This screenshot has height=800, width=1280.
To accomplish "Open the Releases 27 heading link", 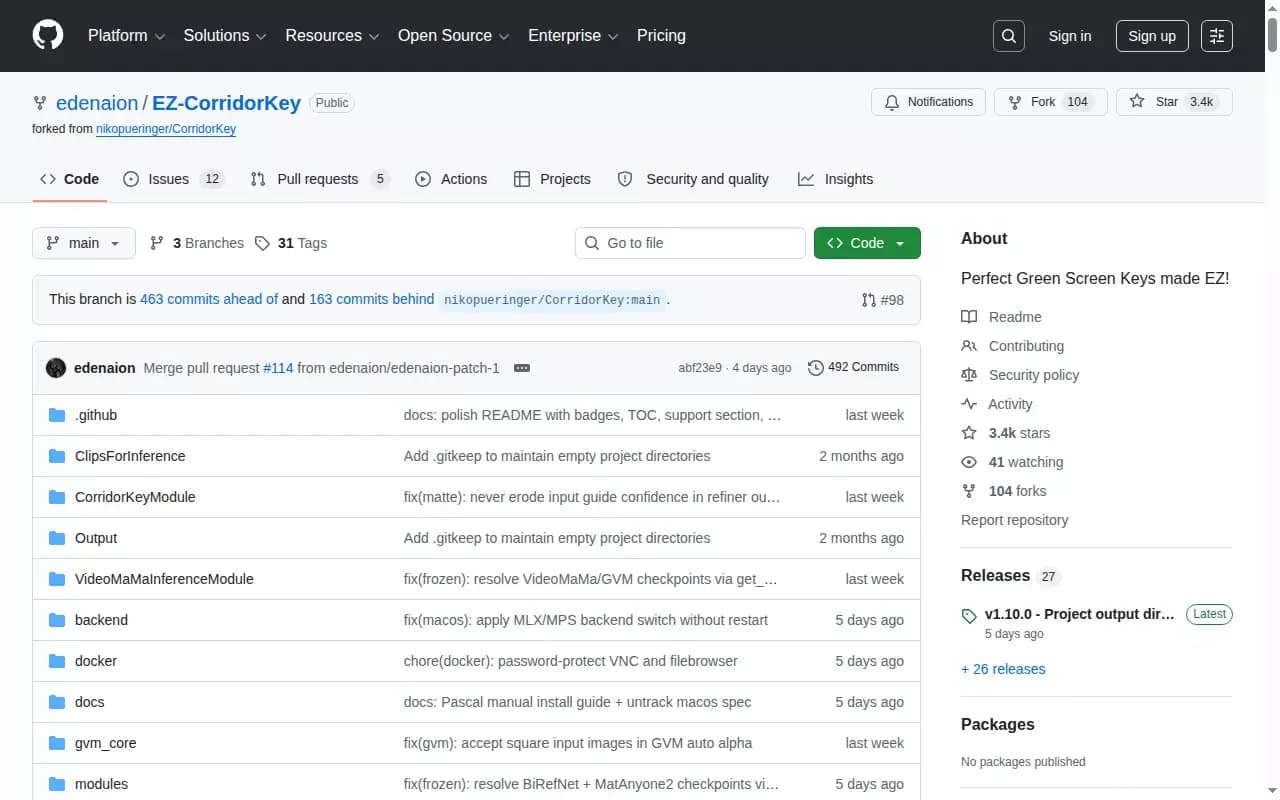I will click(x=1010, y=576).
